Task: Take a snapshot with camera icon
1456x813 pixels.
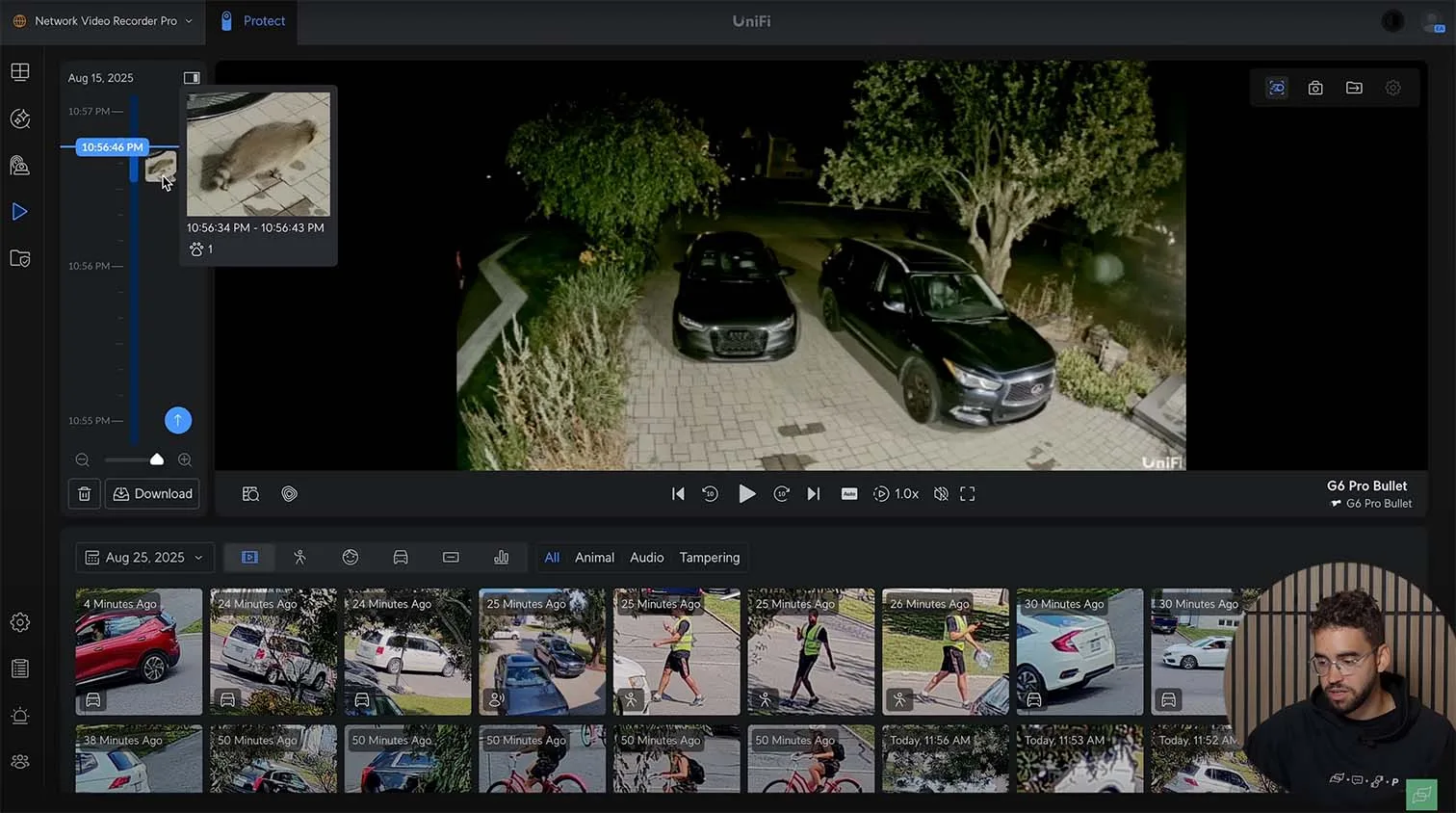Action: click(x=1315, y=88)
